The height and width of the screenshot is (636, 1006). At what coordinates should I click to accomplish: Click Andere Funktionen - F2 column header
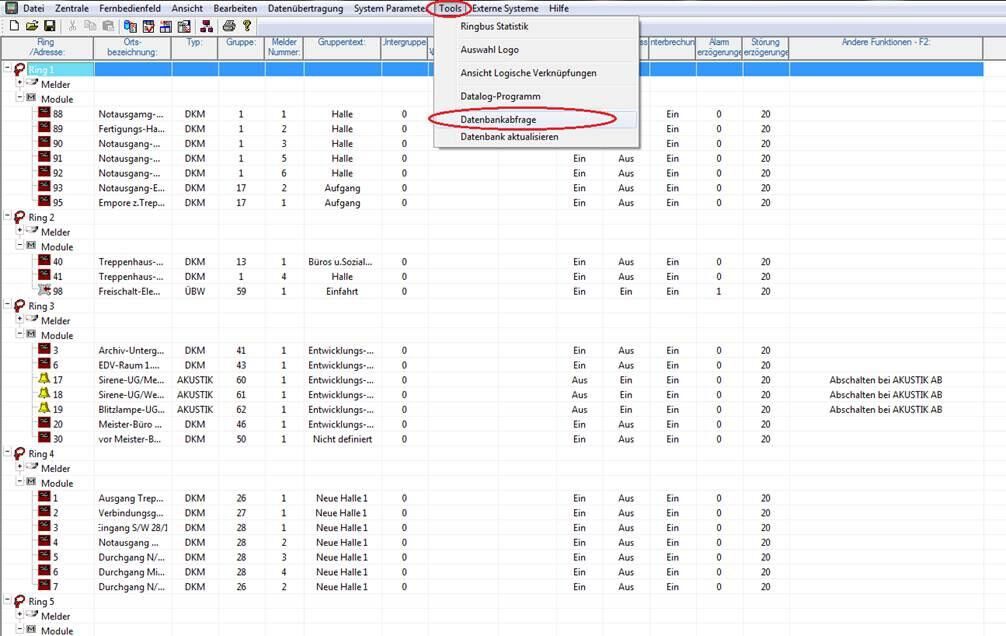tap(886, 48)
